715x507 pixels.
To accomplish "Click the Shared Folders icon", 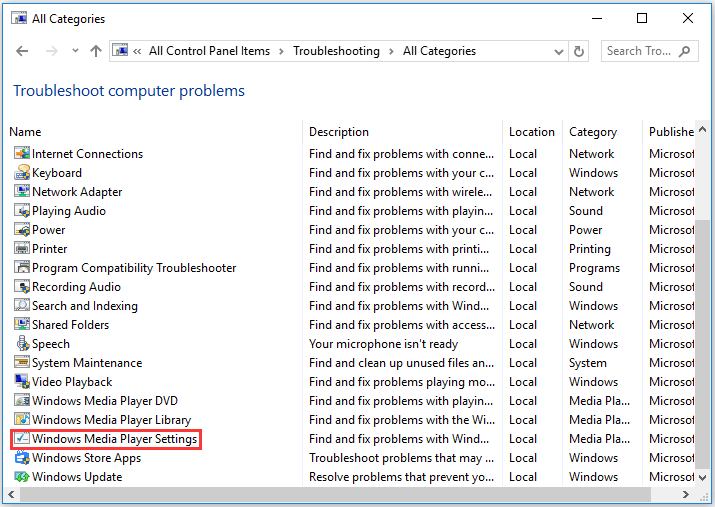I will (x=21, y=325).
